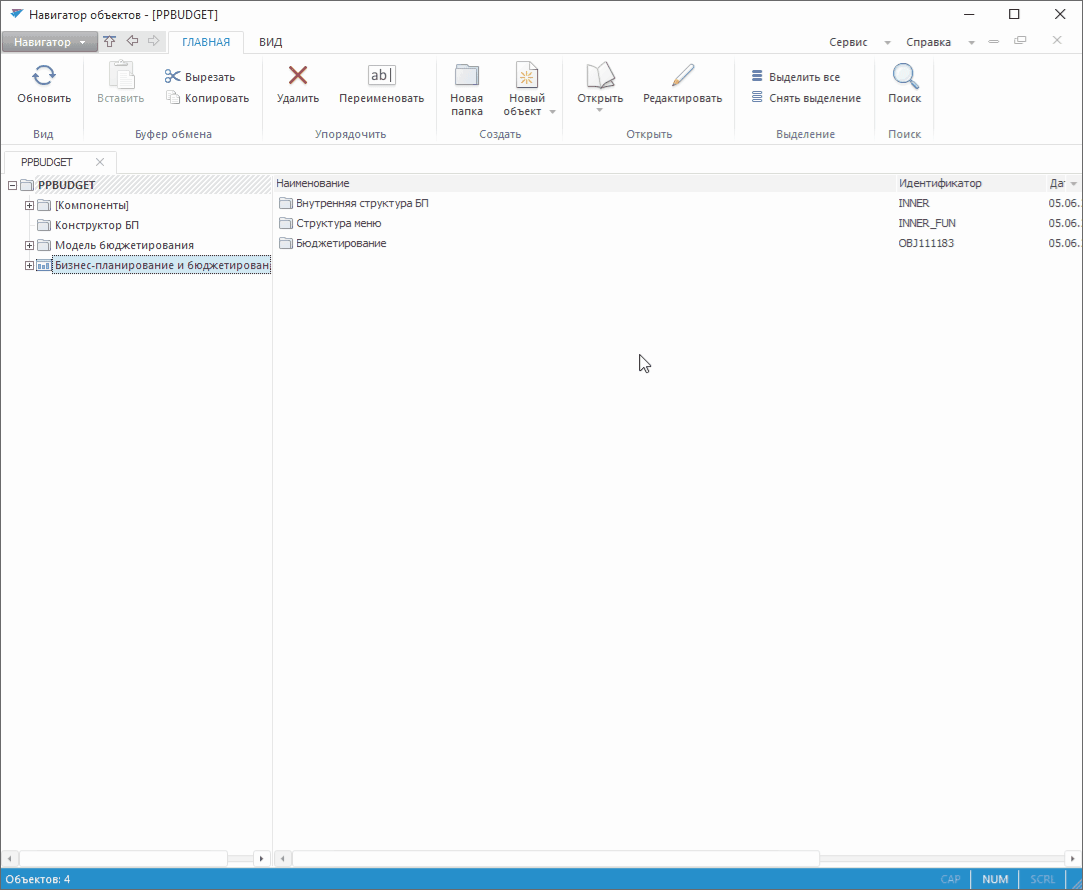Open the Сервис menu

click(848, 42)
